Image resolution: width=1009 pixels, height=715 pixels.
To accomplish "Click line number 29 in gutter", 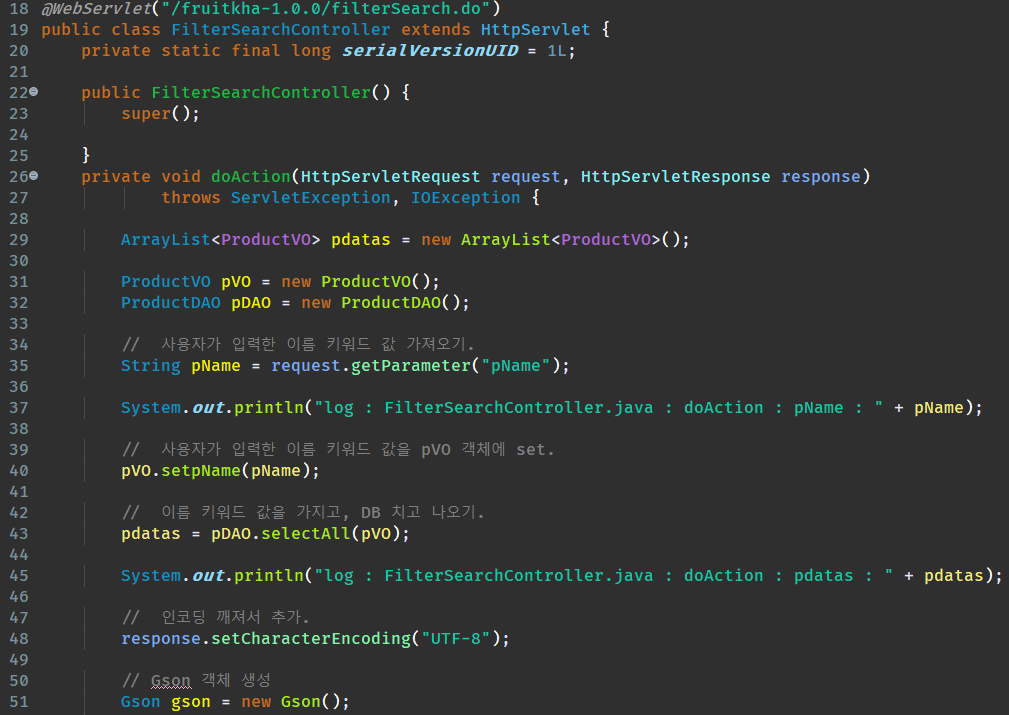I will click(x=19, y=239).
